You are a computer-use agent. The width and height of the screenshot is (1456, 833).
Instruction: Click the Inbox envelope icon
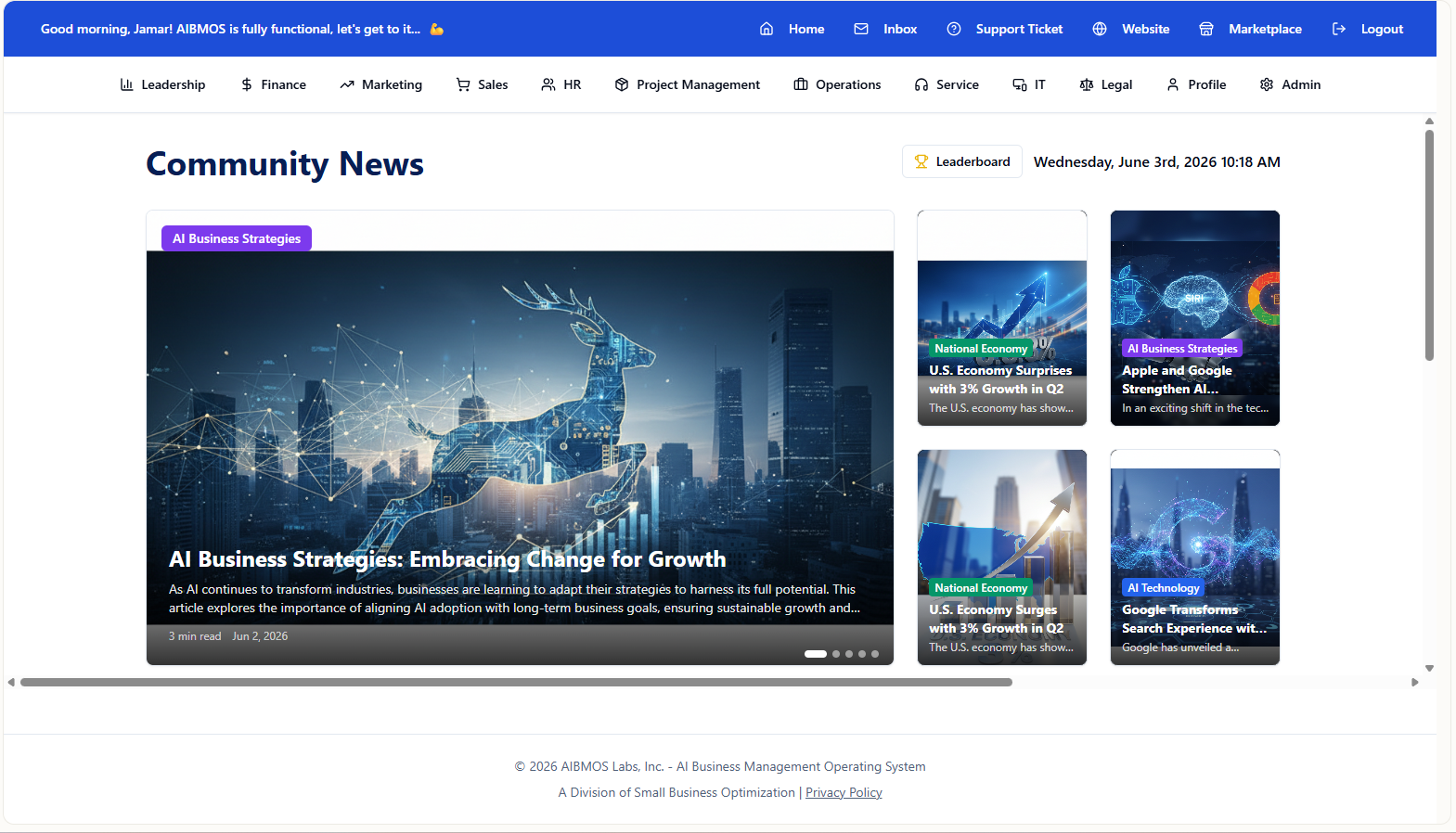coord(861,29)
